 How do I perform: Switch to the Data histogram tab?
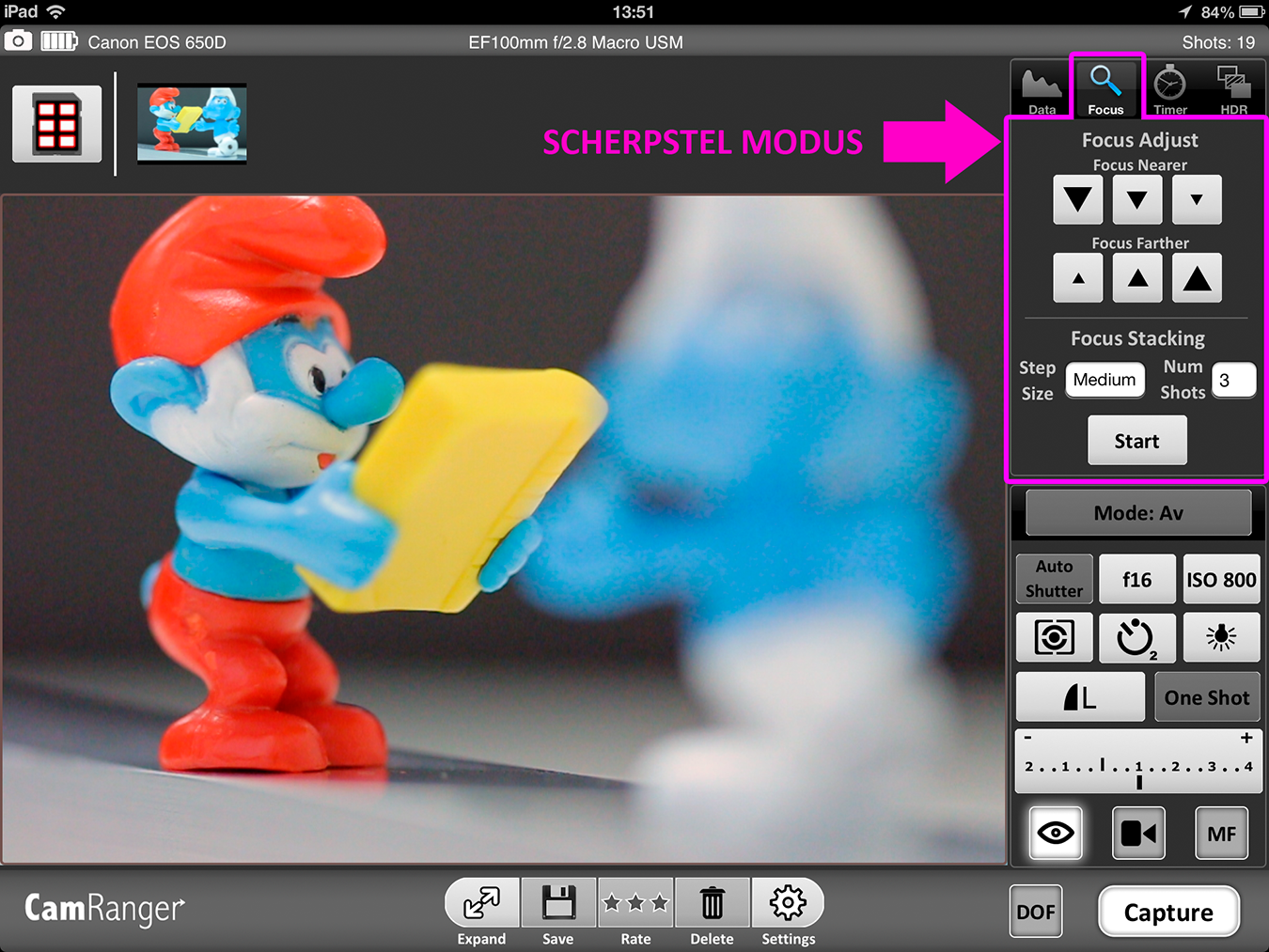tap(1042, 91)
